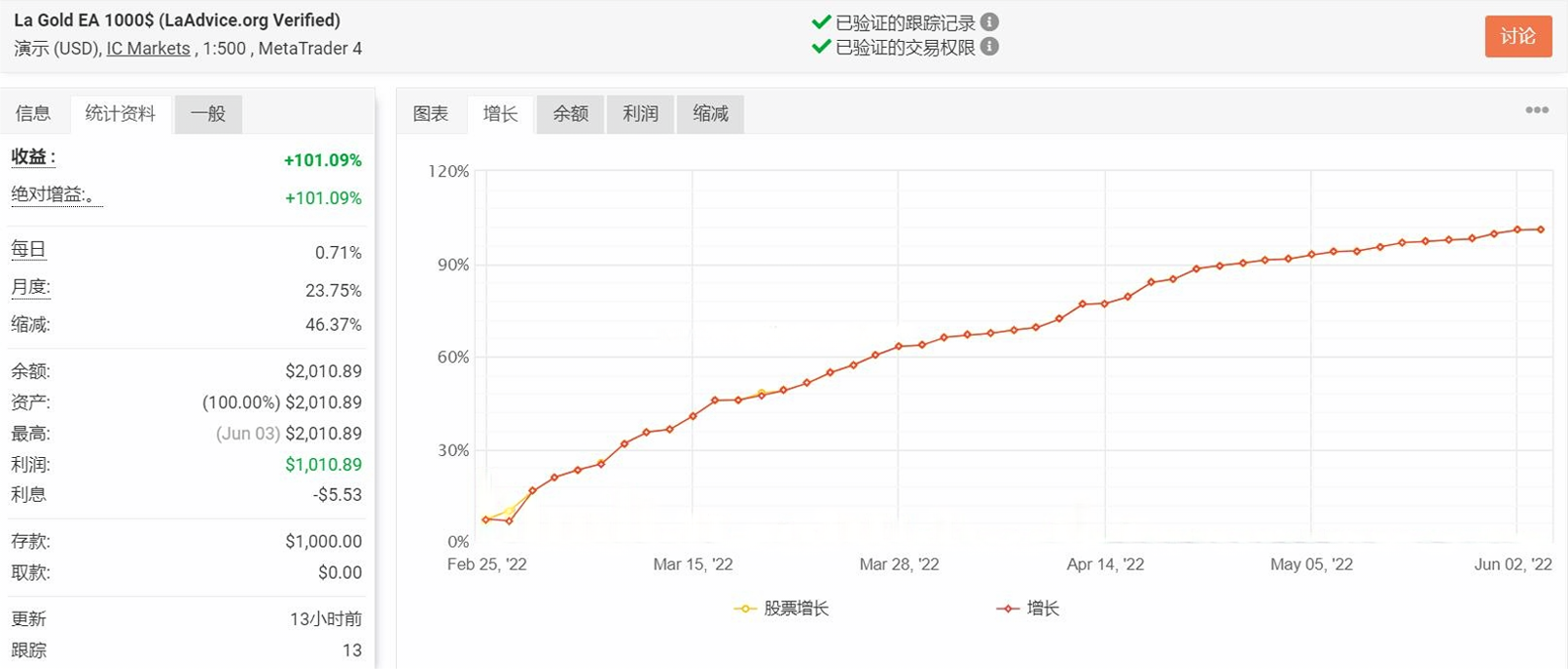Click green checkmark for verified trading privileges
This screenshot has width=1568, height=669.
click(x=821, y=47)
